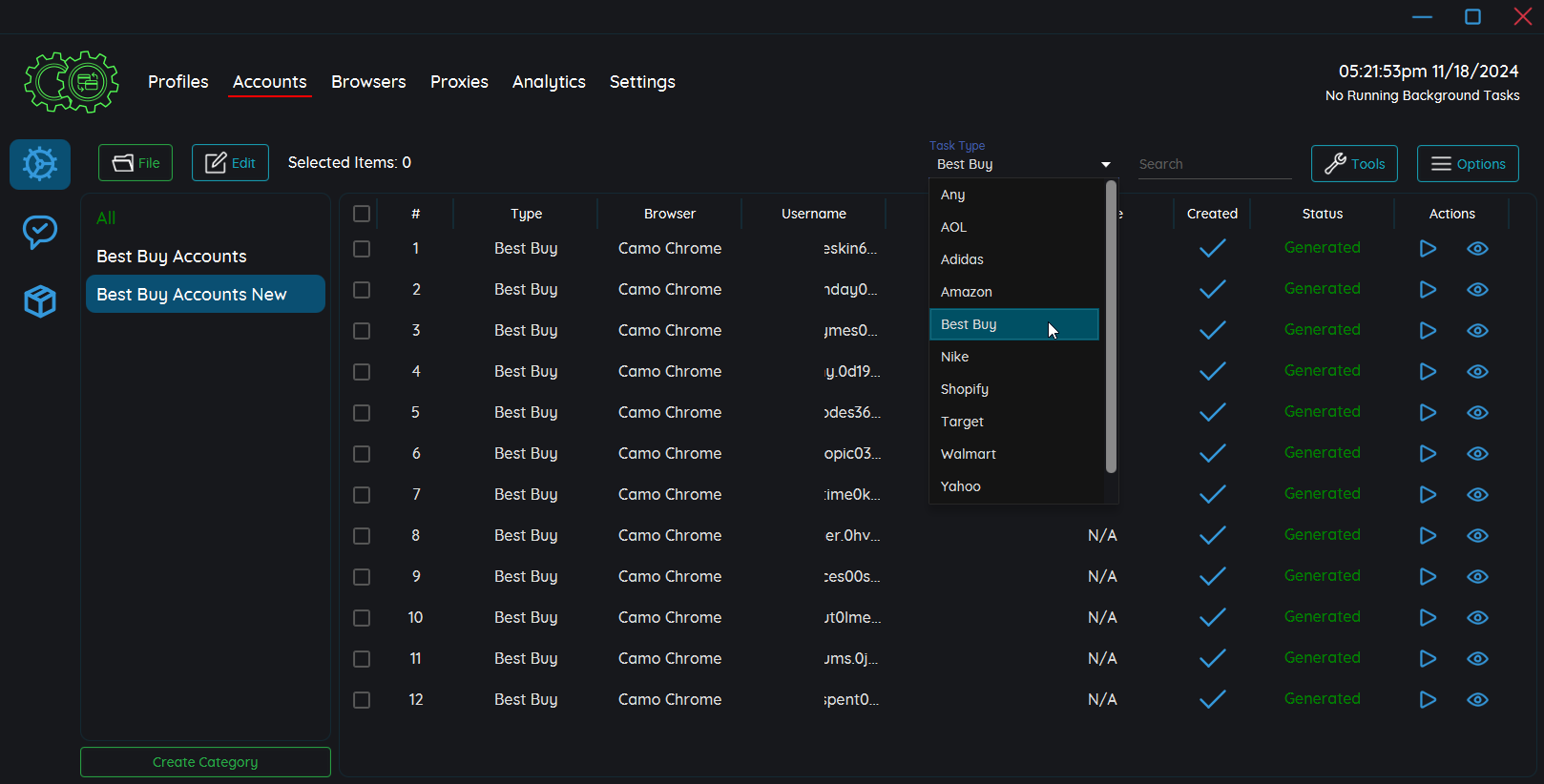The width and height of the screenshot is (1544, 784).
Task: Click the dropdown list scrollbar
Action: coord(1111,326)
